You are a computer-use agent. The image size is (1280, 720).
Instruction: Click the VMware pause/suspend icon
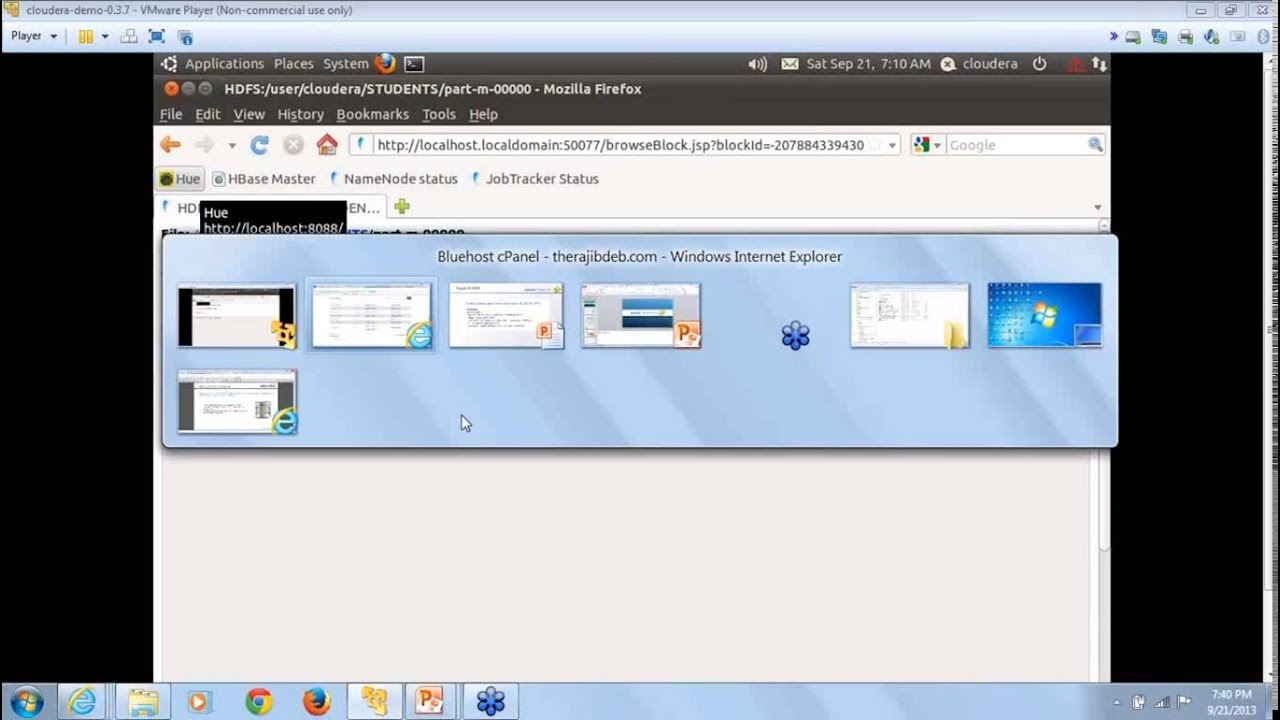(86, 36)
